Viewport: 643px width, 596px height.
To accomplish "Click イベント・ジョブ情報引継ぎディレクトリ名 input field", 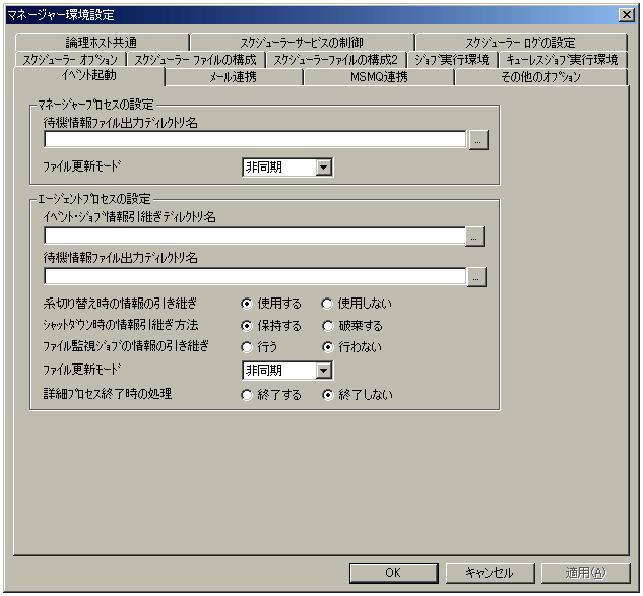I will click(x=255, y=236).
